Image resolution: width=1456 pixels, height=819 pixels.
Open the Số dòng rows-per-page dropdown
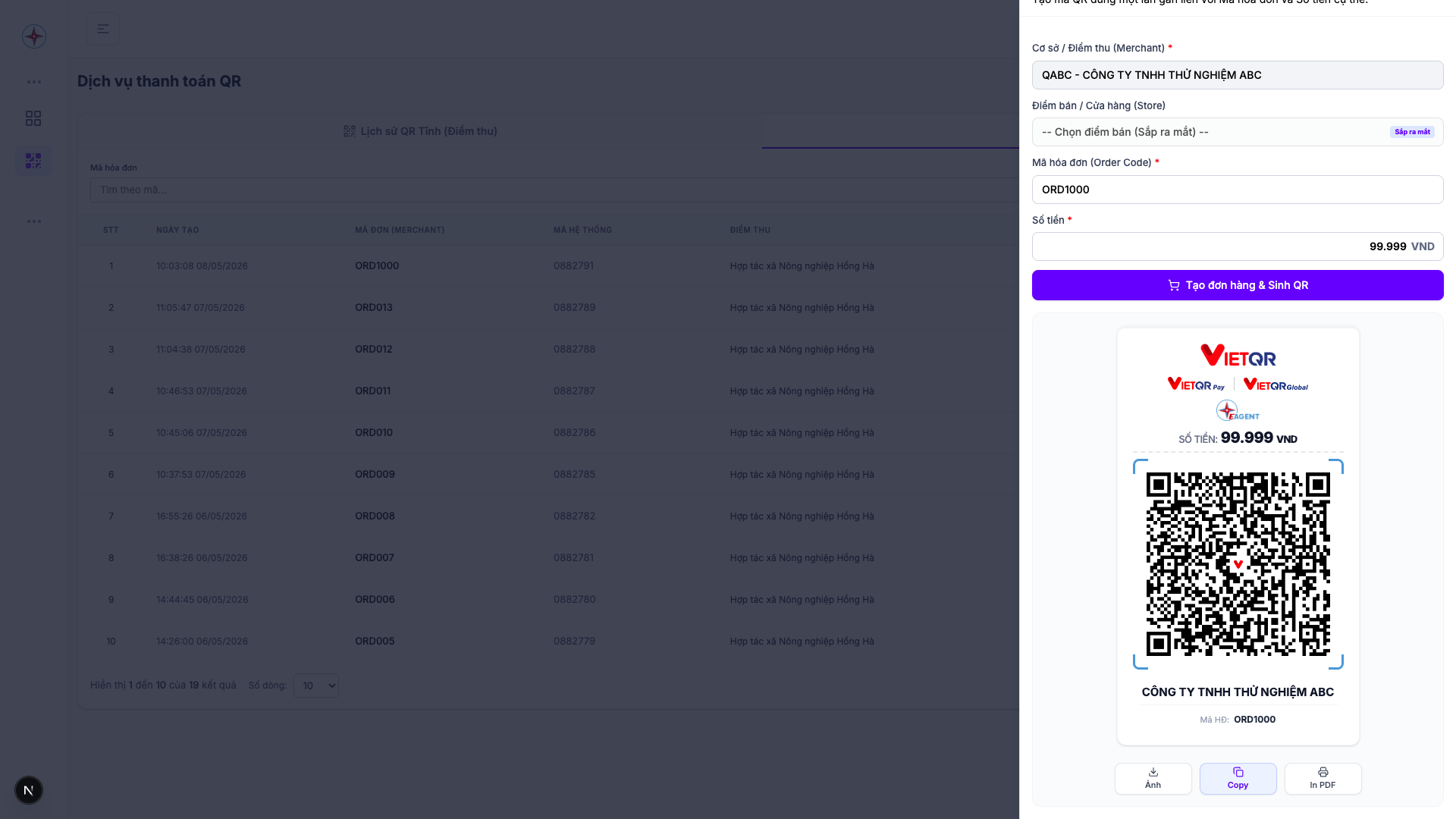316,686
